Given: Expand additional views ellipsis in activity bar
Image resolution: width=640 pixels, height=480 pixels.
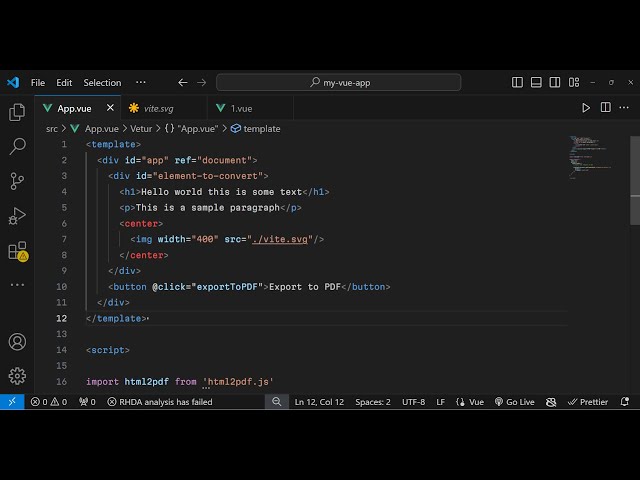Looking at the screenshot, I should click(17, 285).
